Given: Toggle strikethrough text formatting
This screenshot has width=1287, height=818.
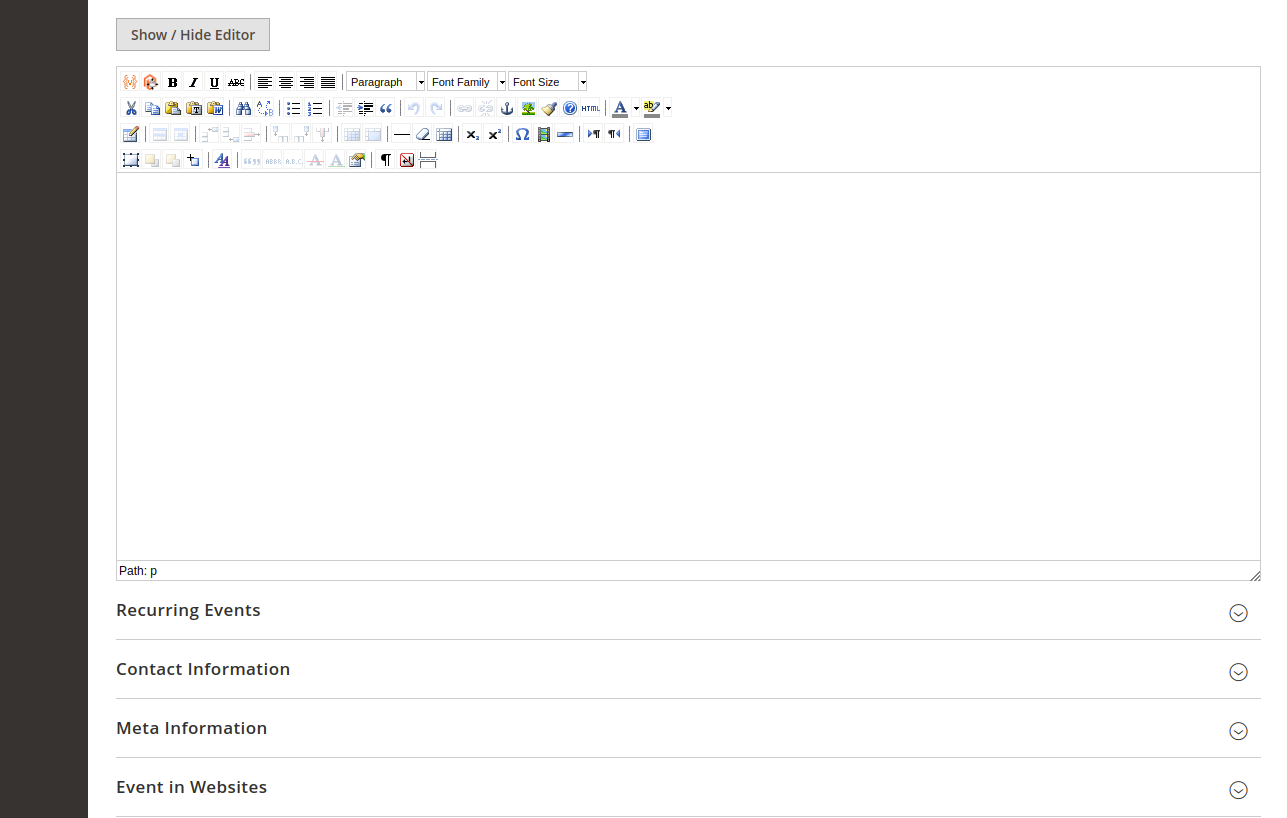Looking at the screenshot, I should click(x=236, y=82).
